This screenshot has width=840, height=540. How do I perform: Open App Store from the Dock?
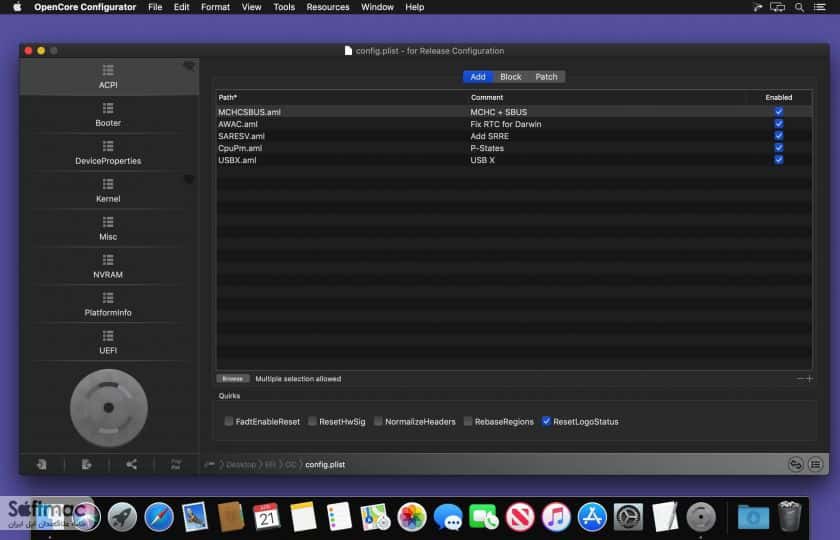click(592, 517)
